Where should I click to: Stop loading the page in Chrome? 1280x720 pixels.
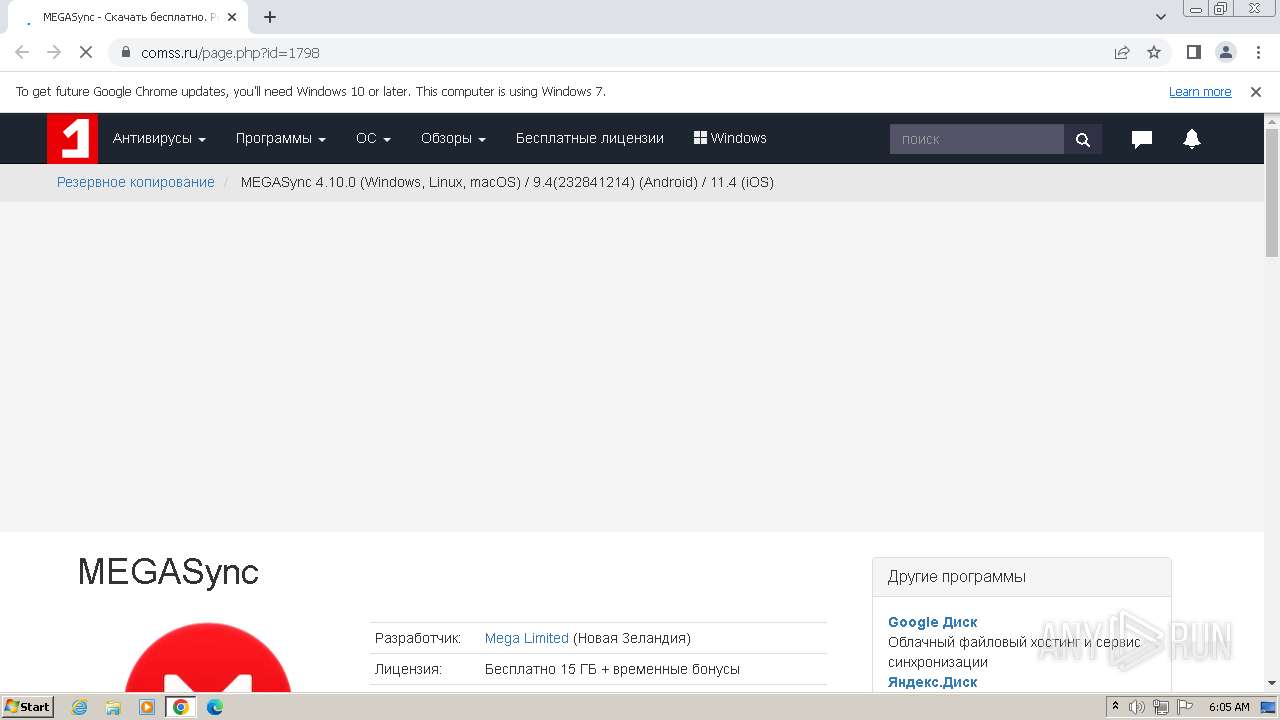(86, 52)
